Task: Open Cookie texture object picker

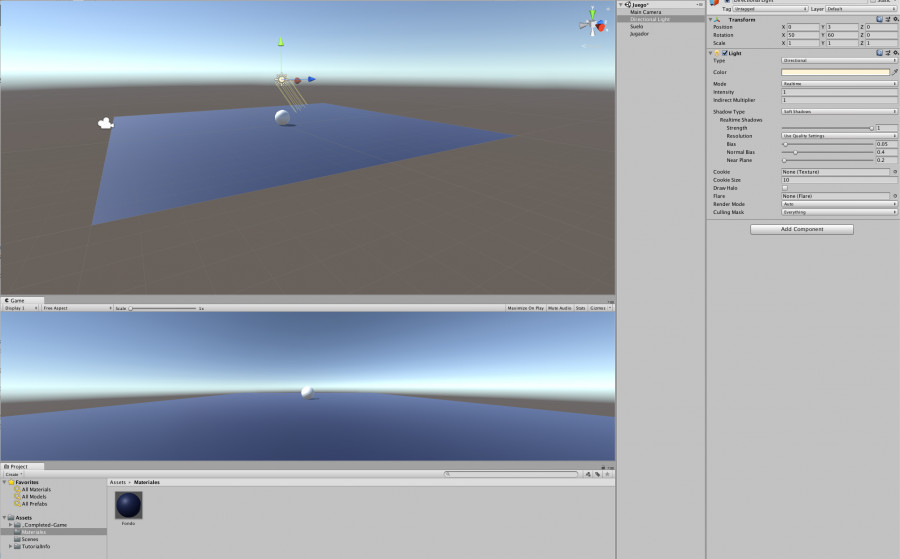Action: coord(895,172)
